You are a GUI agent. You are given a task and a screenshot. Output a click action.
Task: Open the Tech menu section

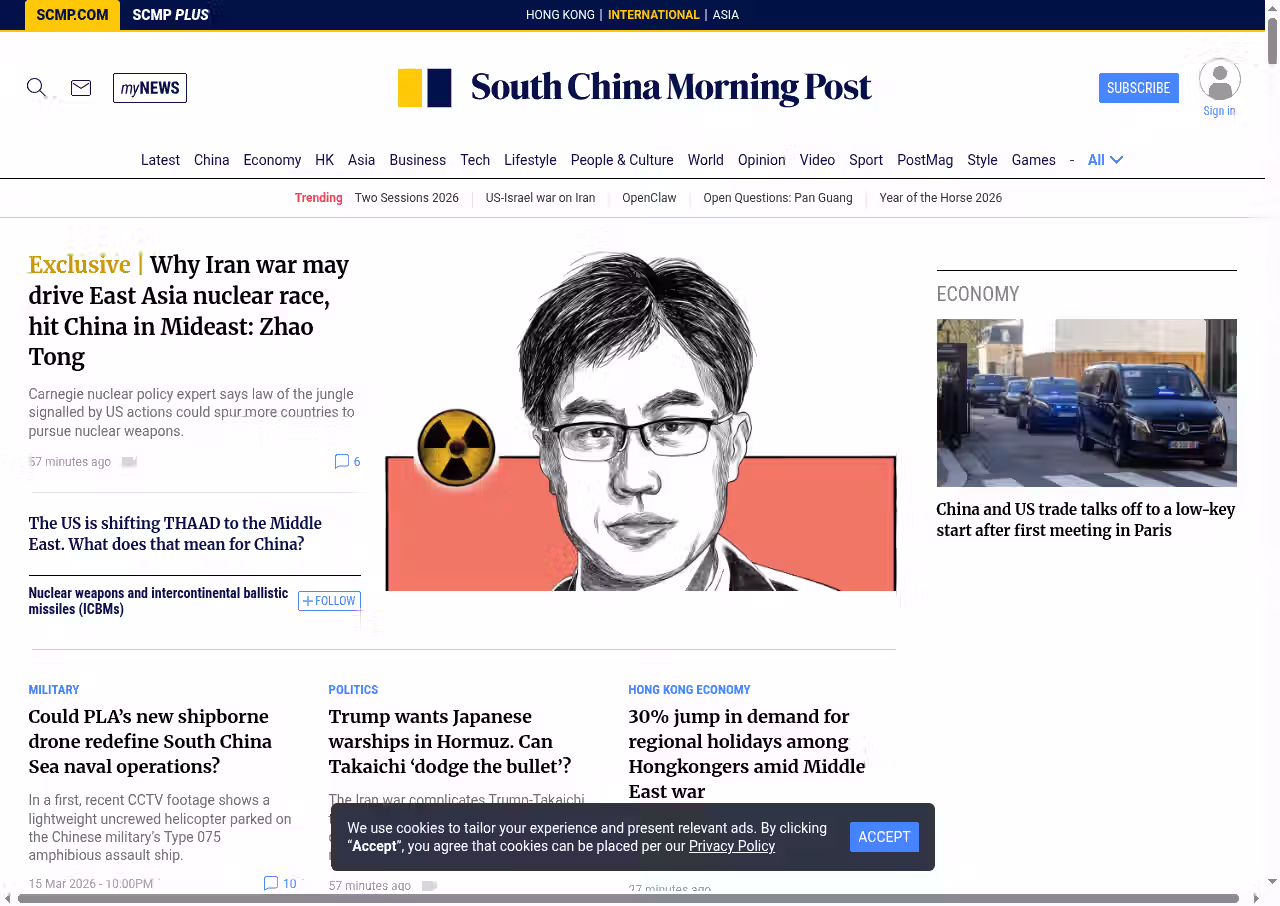(475, 160)
